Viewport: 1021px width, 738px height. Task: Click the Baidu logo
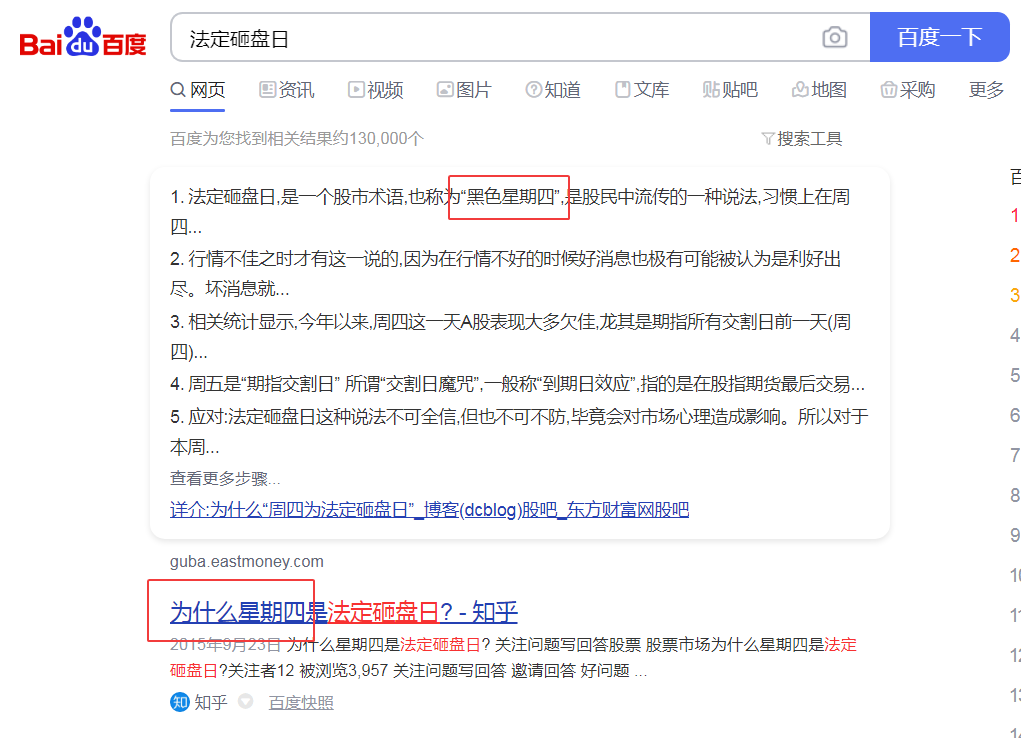click(x=83, y=37)
